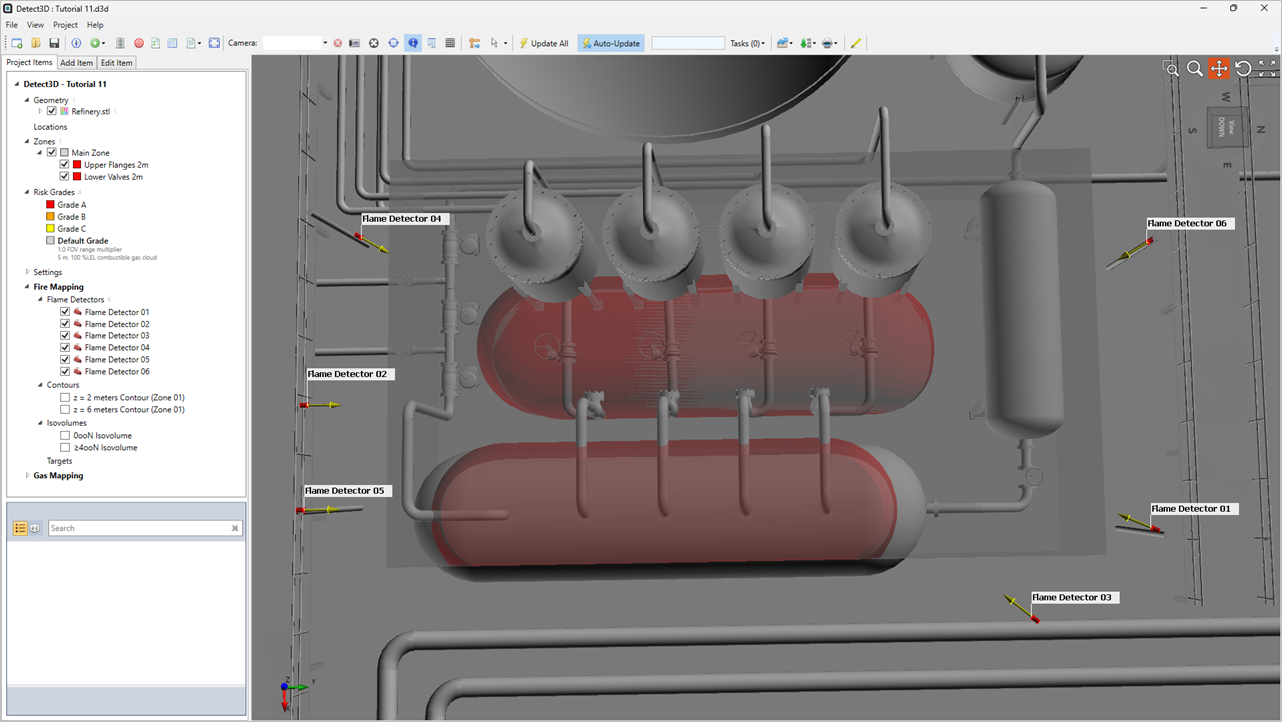Expand the Gas Mapping tree node
The width and height of the screenshot is (1282, 722).
point(27,476)
